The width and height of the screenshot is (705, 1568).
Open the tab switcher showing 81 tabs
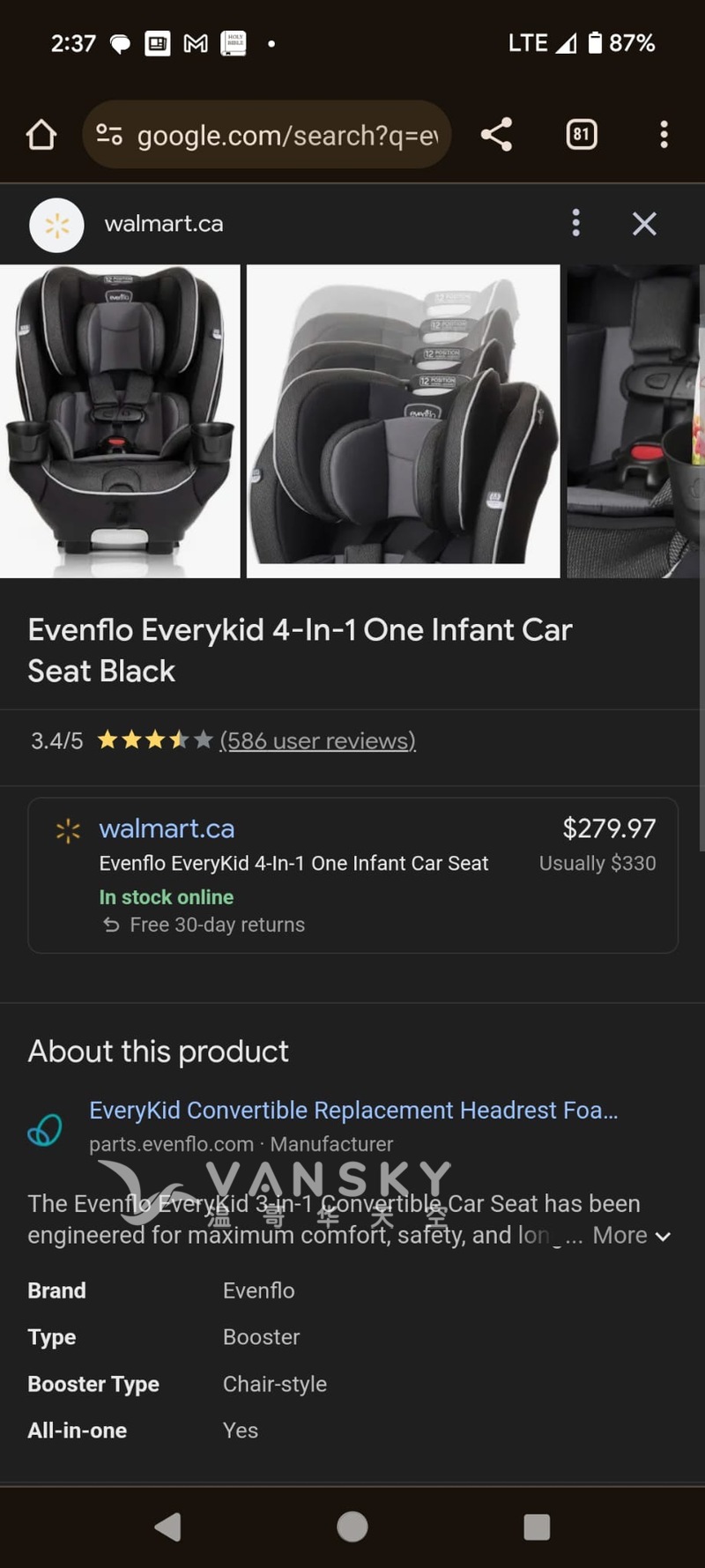581,135
